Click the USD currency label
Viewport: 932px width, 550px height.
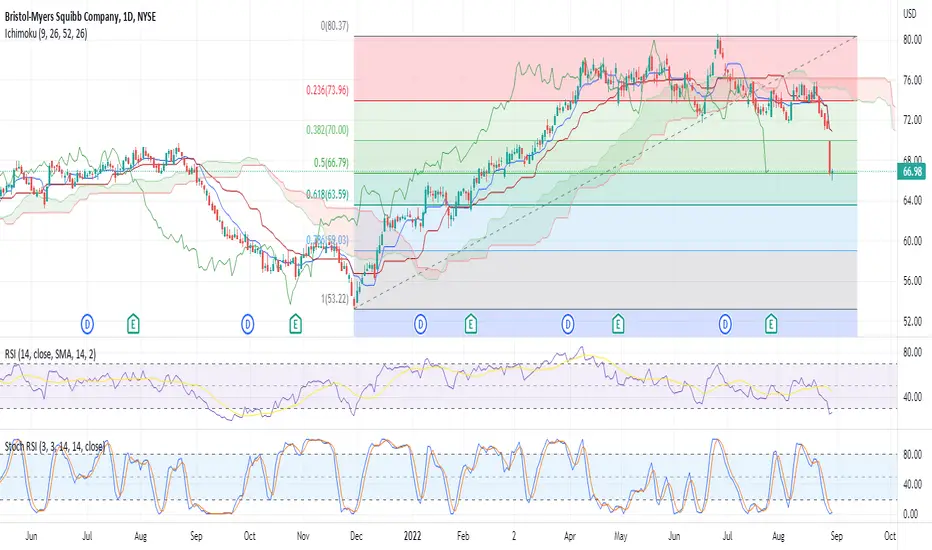point(909,14)
